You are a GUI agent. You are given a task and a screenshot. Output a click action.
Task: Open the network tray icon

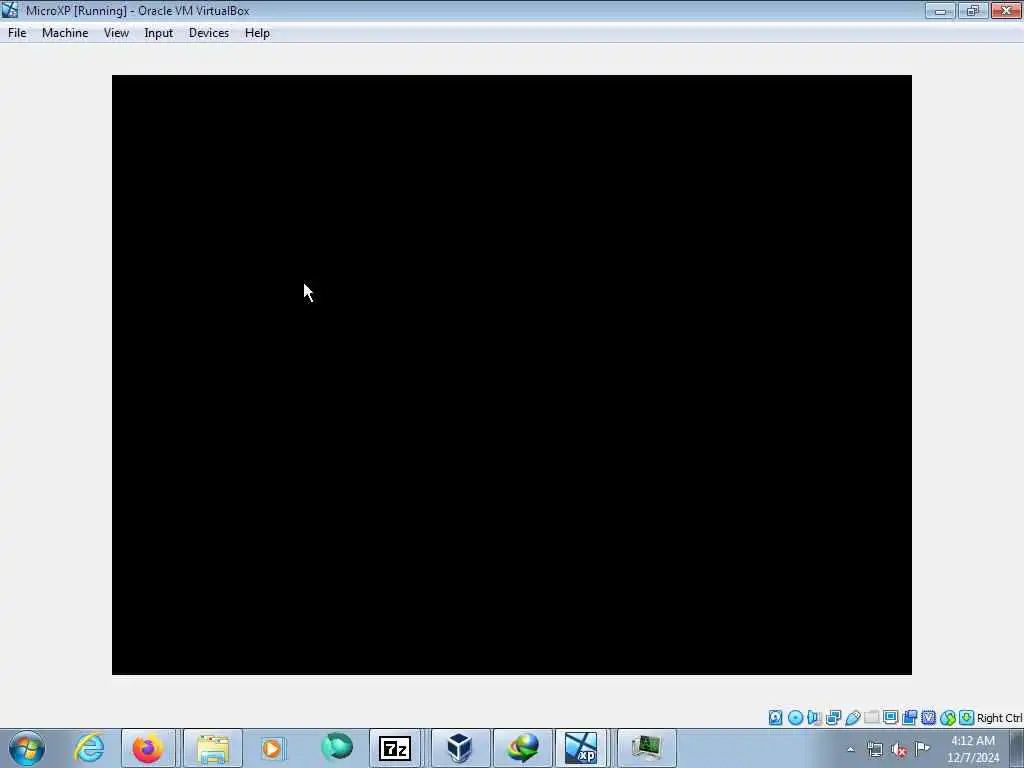click(x=875, y=749)
